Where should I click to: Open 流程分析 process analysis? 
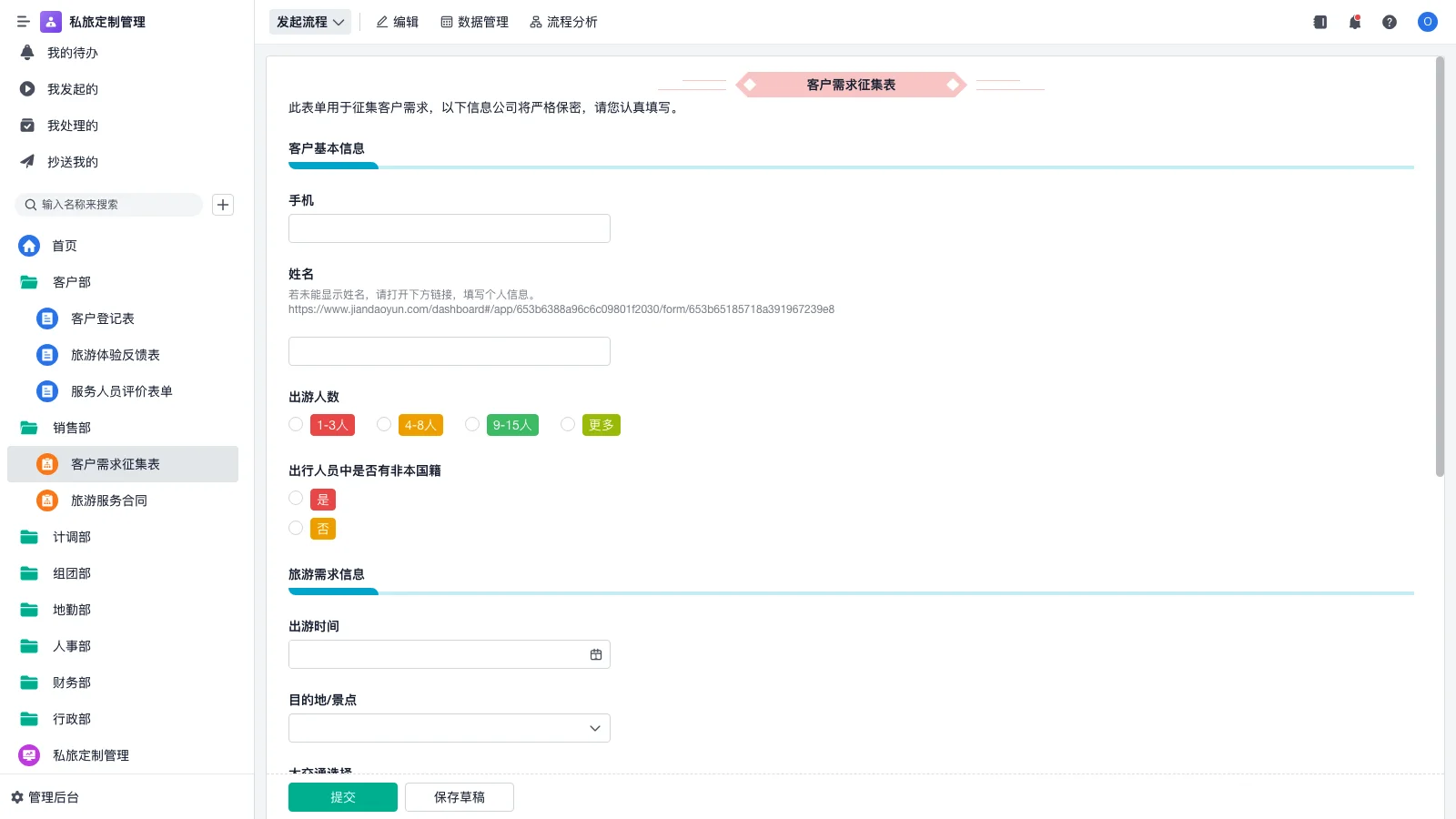[x=535, y=22]
